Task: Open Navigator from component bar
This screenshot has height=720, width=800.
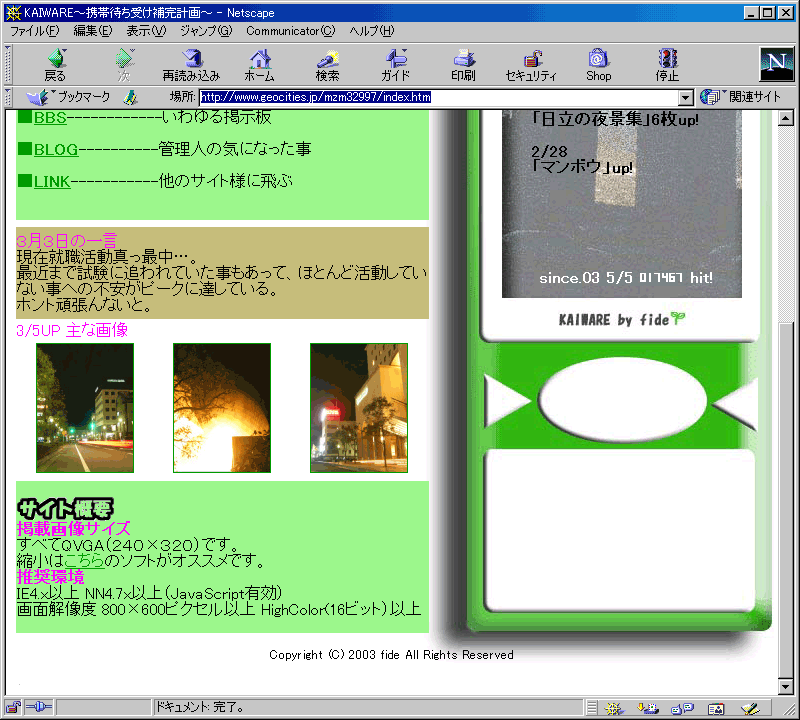Action: pyautogui.click(x=614, y=708)
